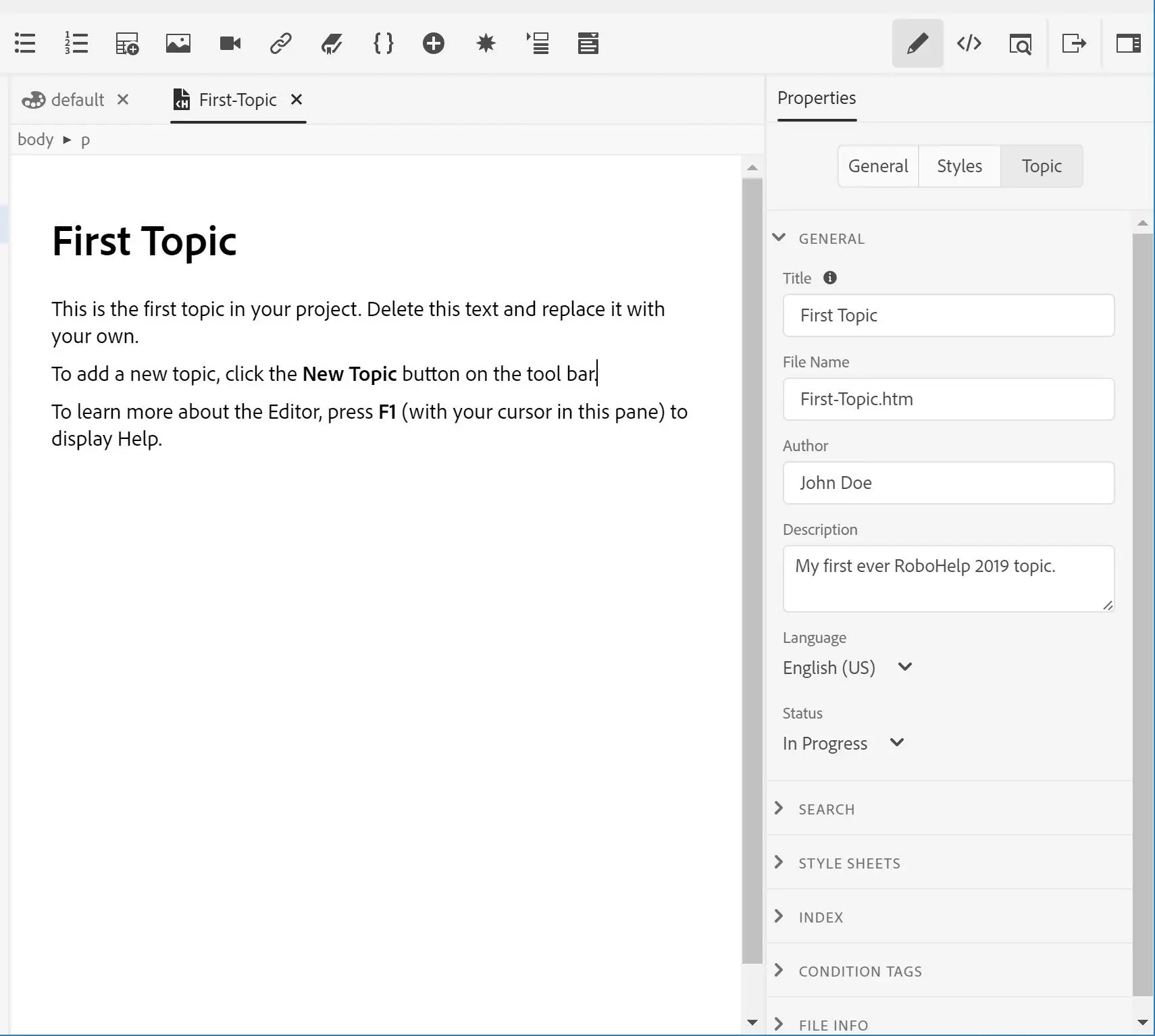The height and width of the screenshot is (1036, 1155).
Task: Expand the Style Sheets section
Action: pyautogui.click(x=849, y=863)
